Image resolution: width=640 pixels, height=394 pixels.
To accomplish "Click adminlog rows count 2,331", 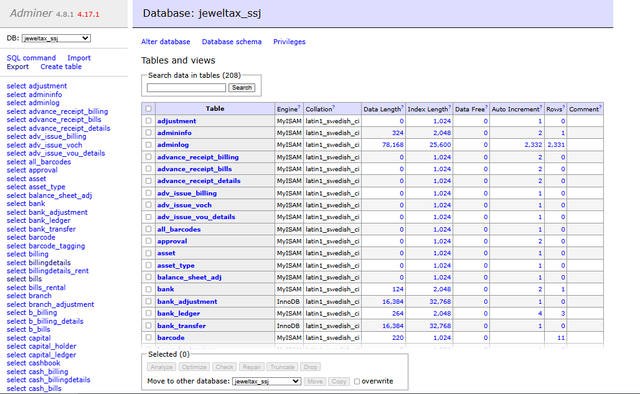I will [x=556, y=145].
